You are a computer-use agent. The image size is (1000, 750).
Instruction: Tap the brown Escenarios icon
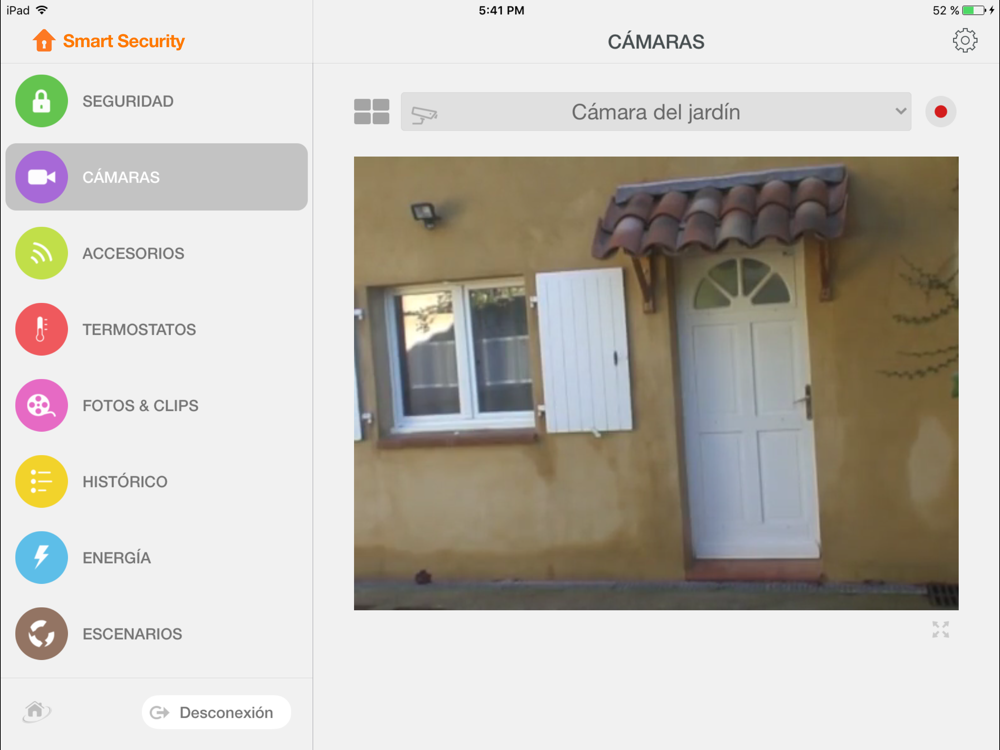pos(41,633)
